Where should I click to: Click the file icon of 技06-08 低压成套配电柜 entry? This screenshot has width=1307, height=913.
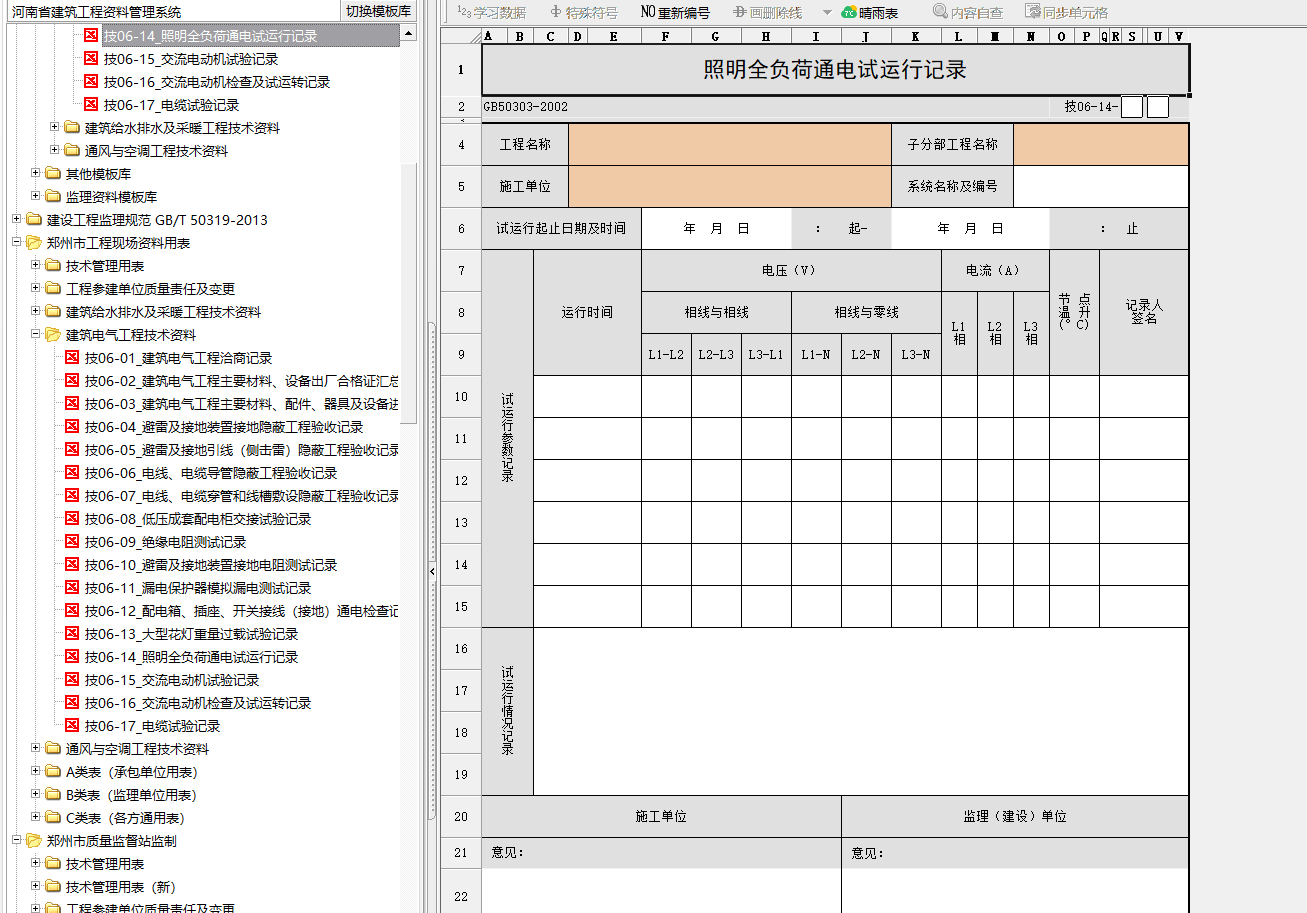tap(72, 519)
